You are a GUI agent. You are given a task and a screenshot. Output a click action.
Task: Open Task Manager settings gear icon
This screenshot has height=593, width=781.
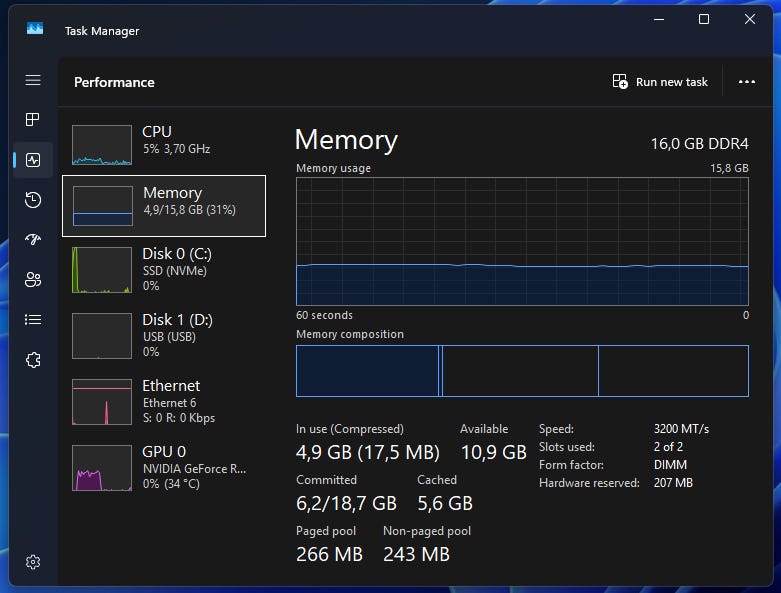33,562
